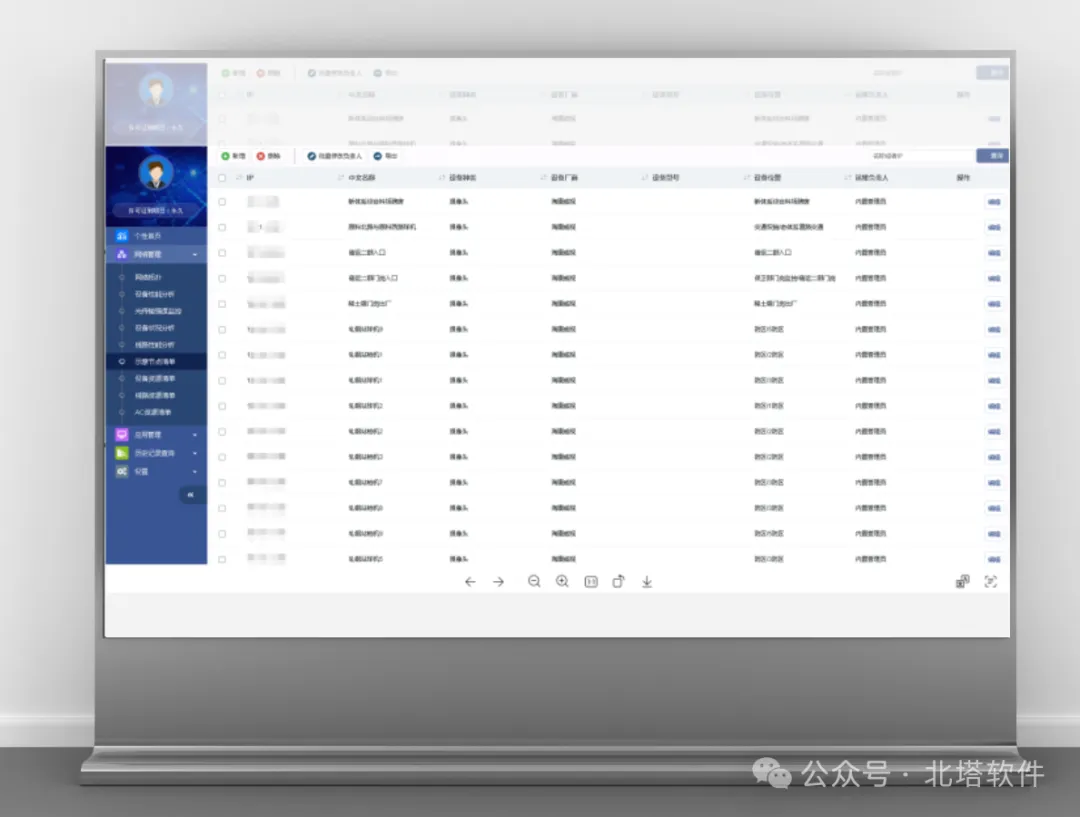Click the red Delete icon in toolbar
Image resolution: width=1080 pixels, height=817 pixels.
coord(260,156)
